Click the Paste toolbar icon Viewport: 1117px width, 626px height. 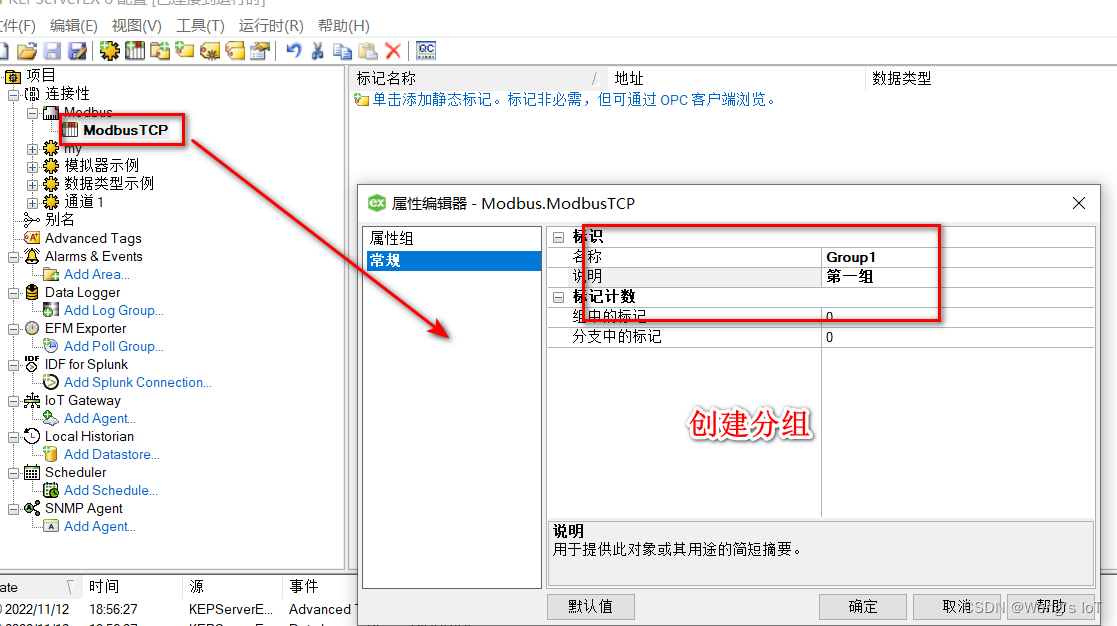[x=368, y=51]
